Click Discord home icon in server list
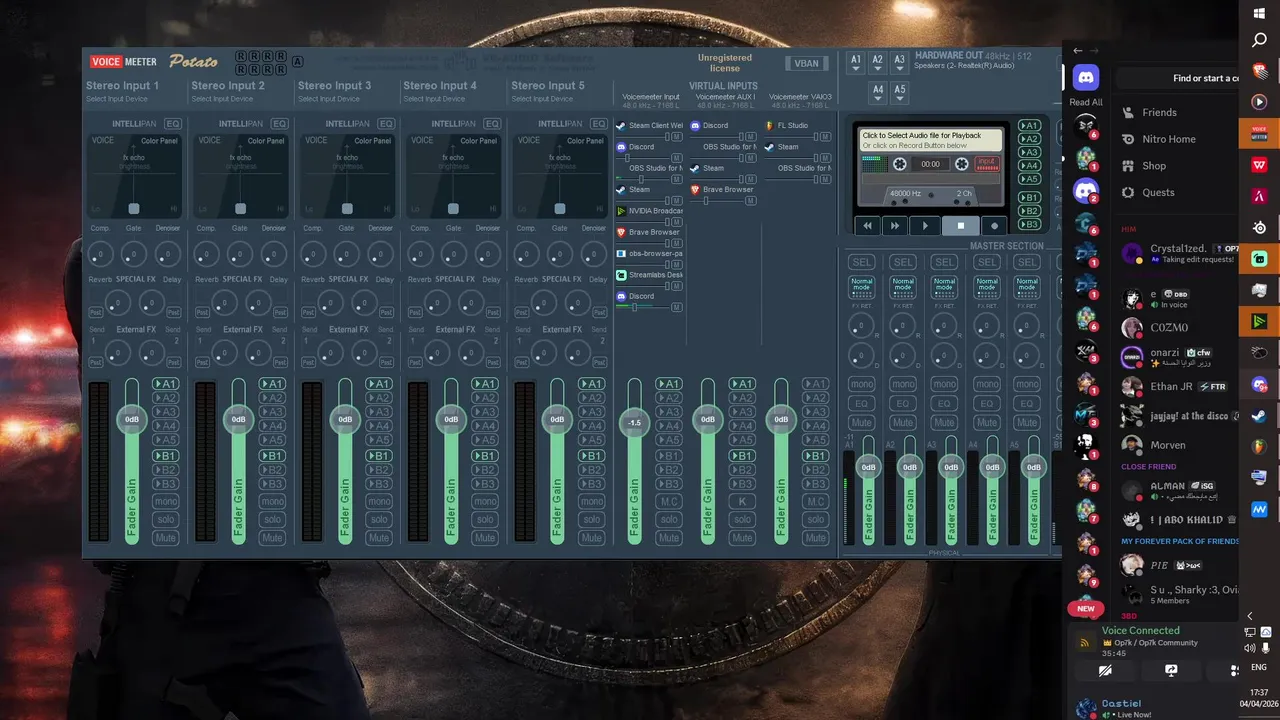 (x=1086, y=77)
